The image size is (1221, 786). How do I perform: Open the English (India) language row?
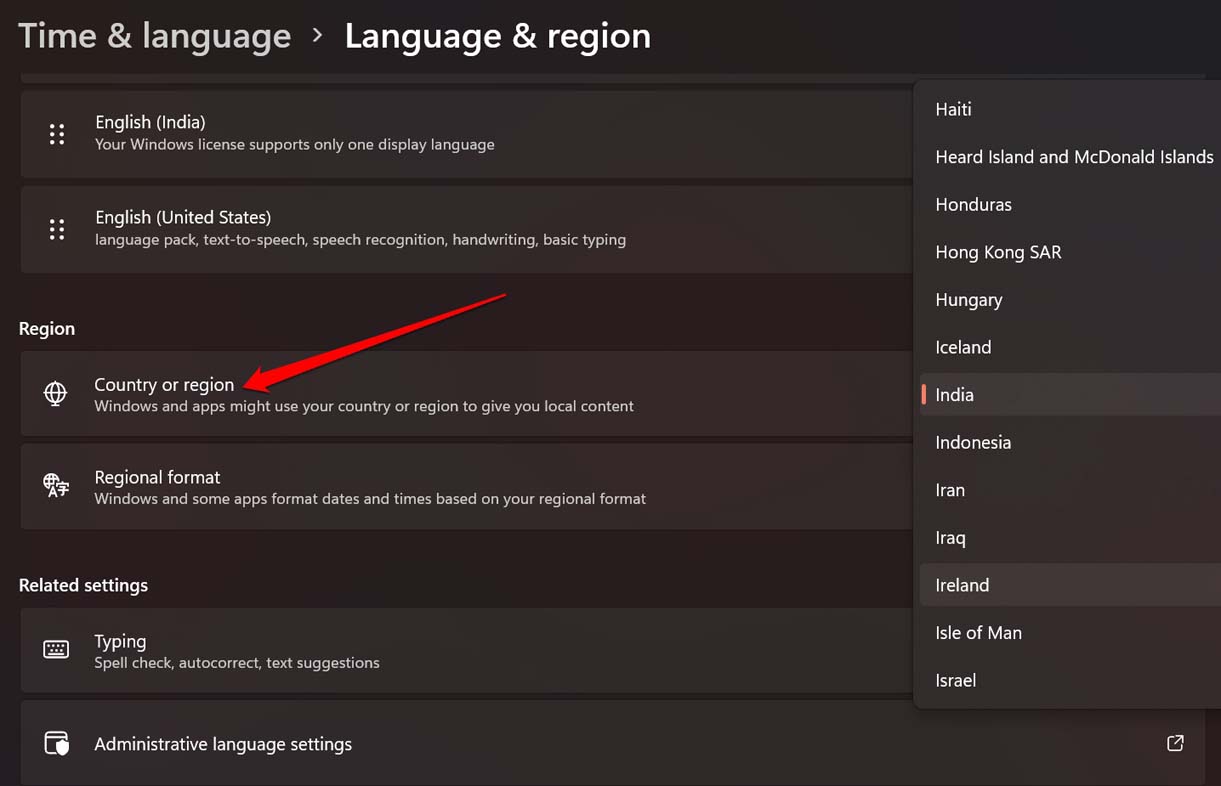click(x=467, y=134)
